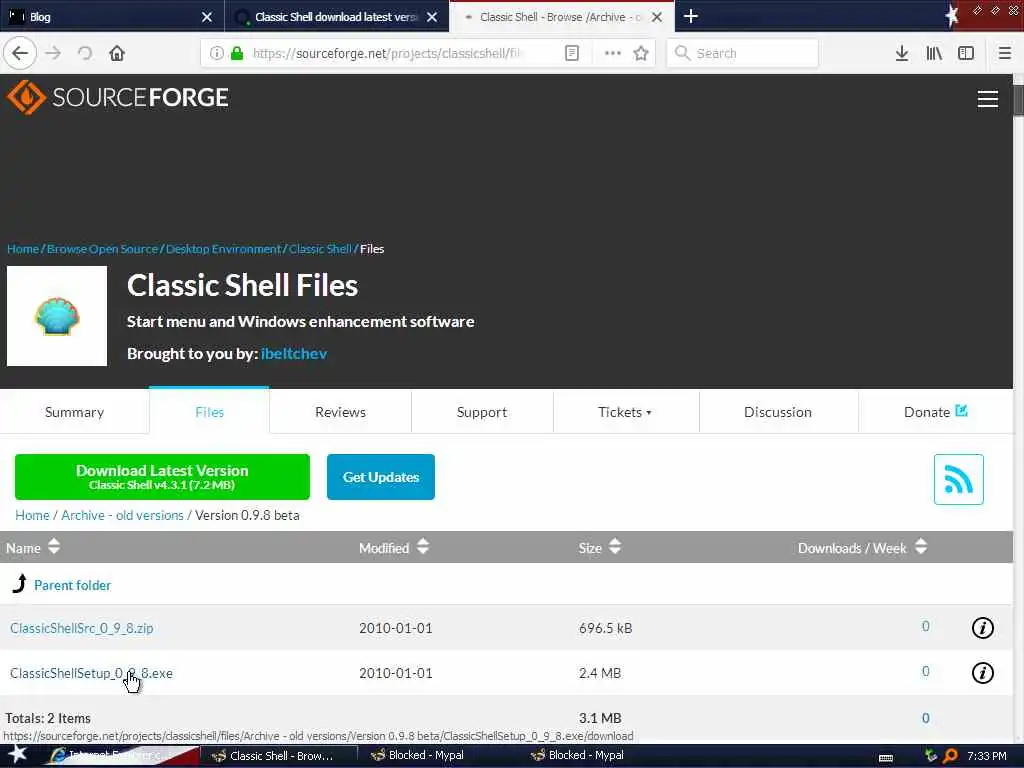
Task: Click the SourceForge logo
Action: coord(118,97)
